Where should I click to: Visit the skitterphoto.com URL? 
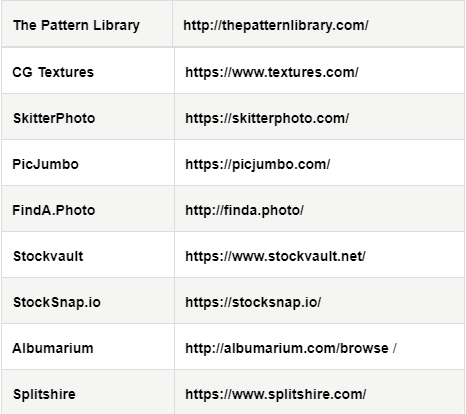[x=267, y=118]
